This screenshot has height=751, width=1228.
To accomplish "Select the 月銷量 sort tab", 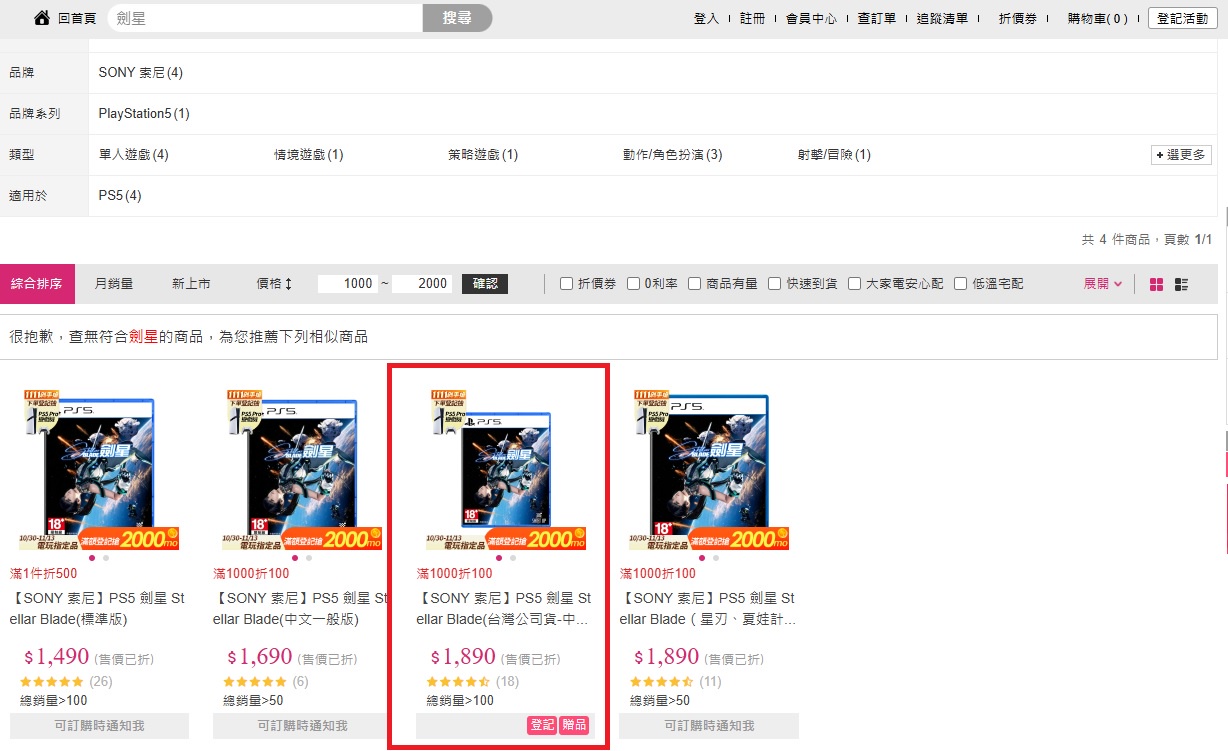I will point(114,284).
